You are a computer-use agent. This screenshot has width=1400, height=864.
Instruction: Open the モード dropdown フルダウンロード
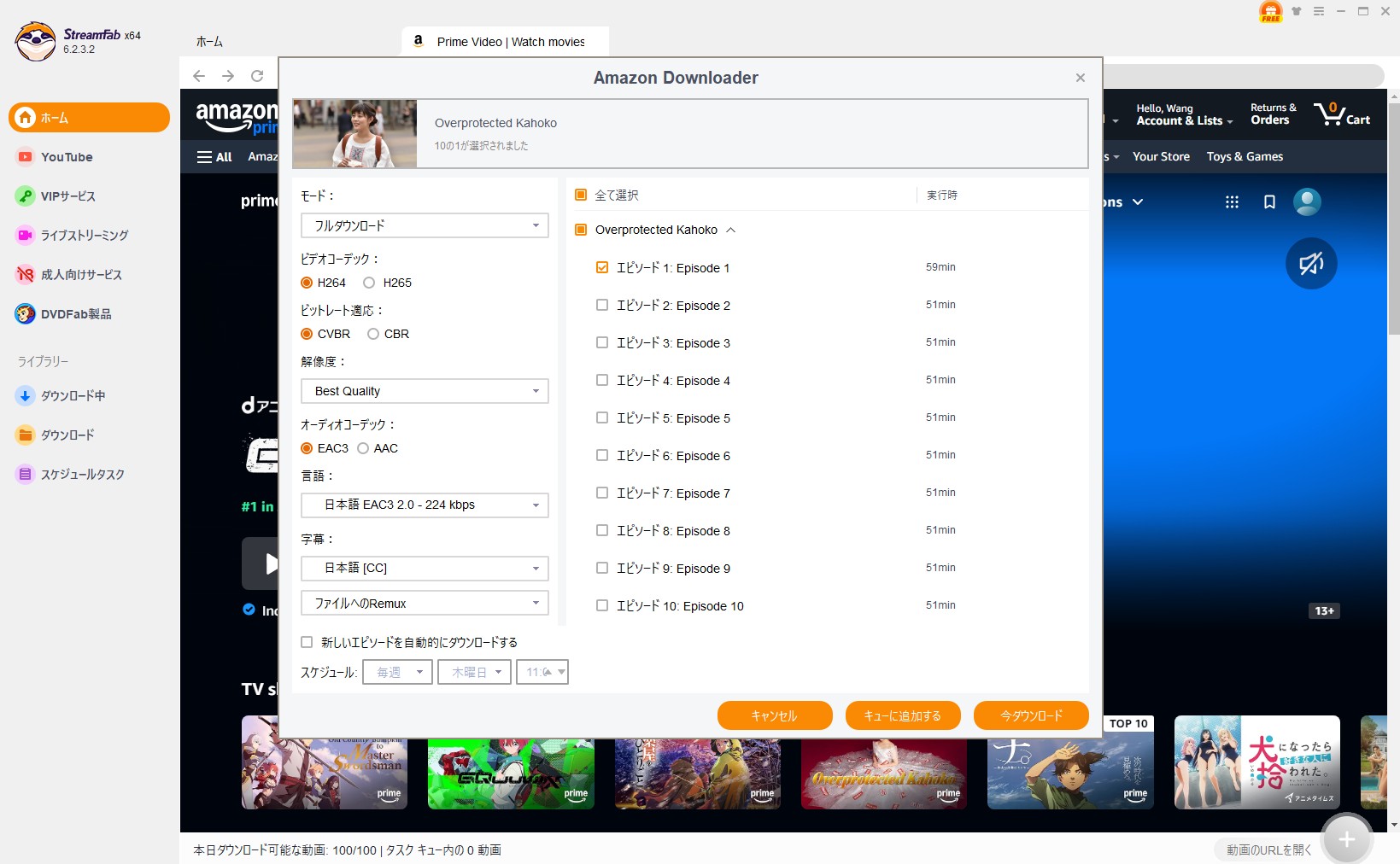click(x=425, y=225)
